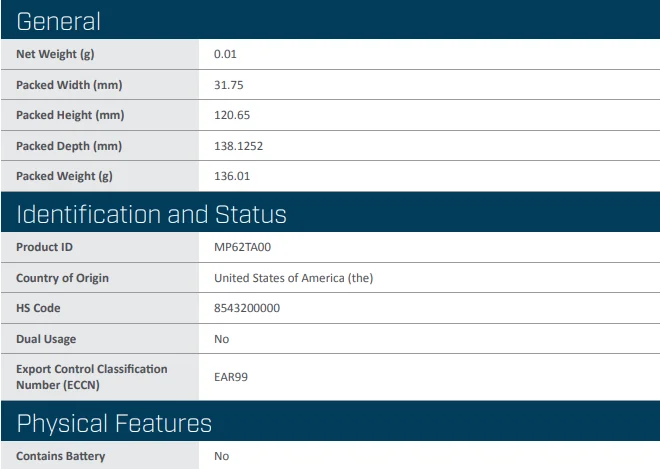The width and height of the screenshot is (660, 469).
Task: Select the 'Net Weight (g)' label
Action: [55, 54]
